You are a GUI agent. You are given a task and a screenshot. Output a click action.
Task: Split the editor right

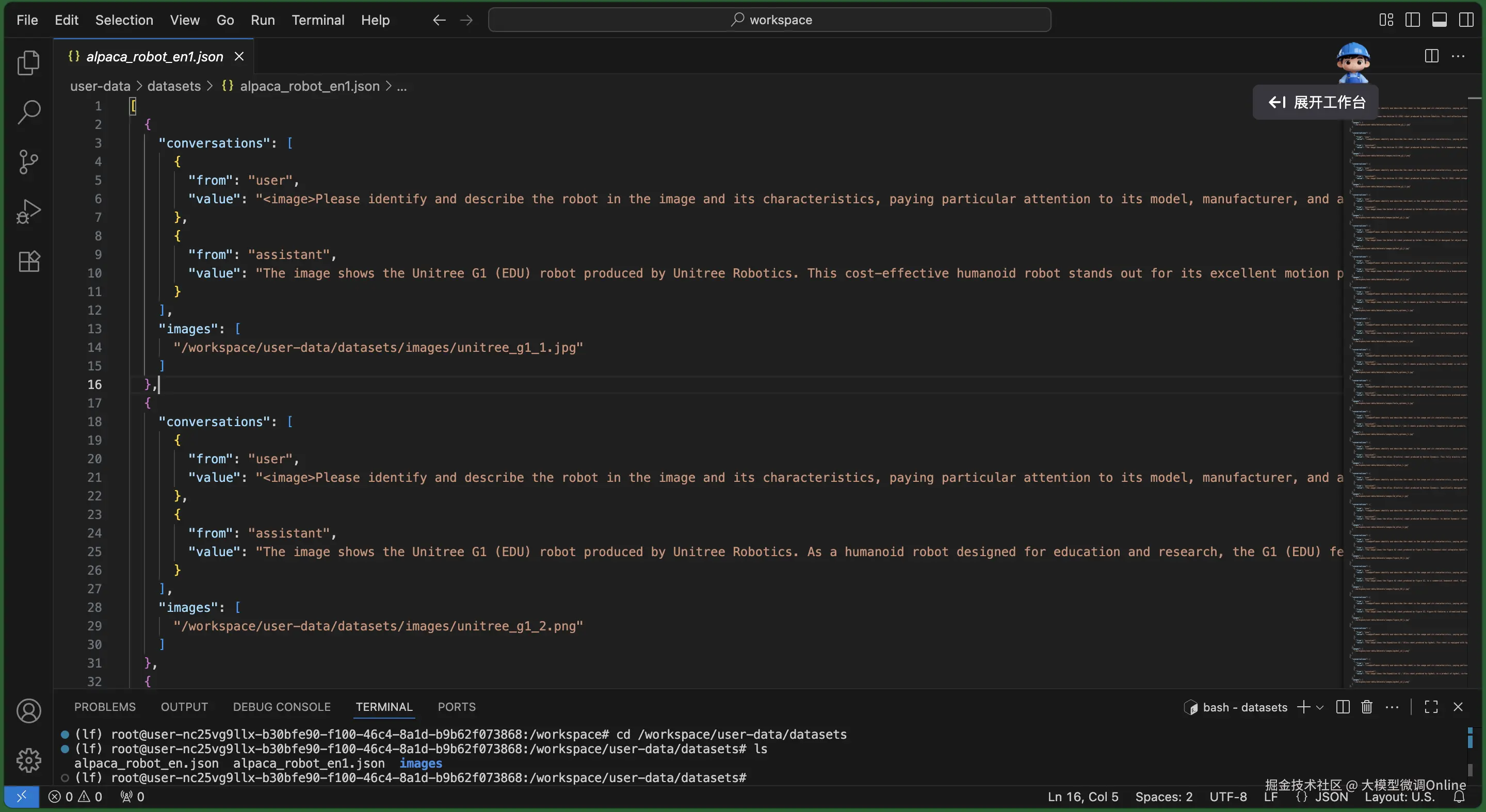pos(1431,56)
